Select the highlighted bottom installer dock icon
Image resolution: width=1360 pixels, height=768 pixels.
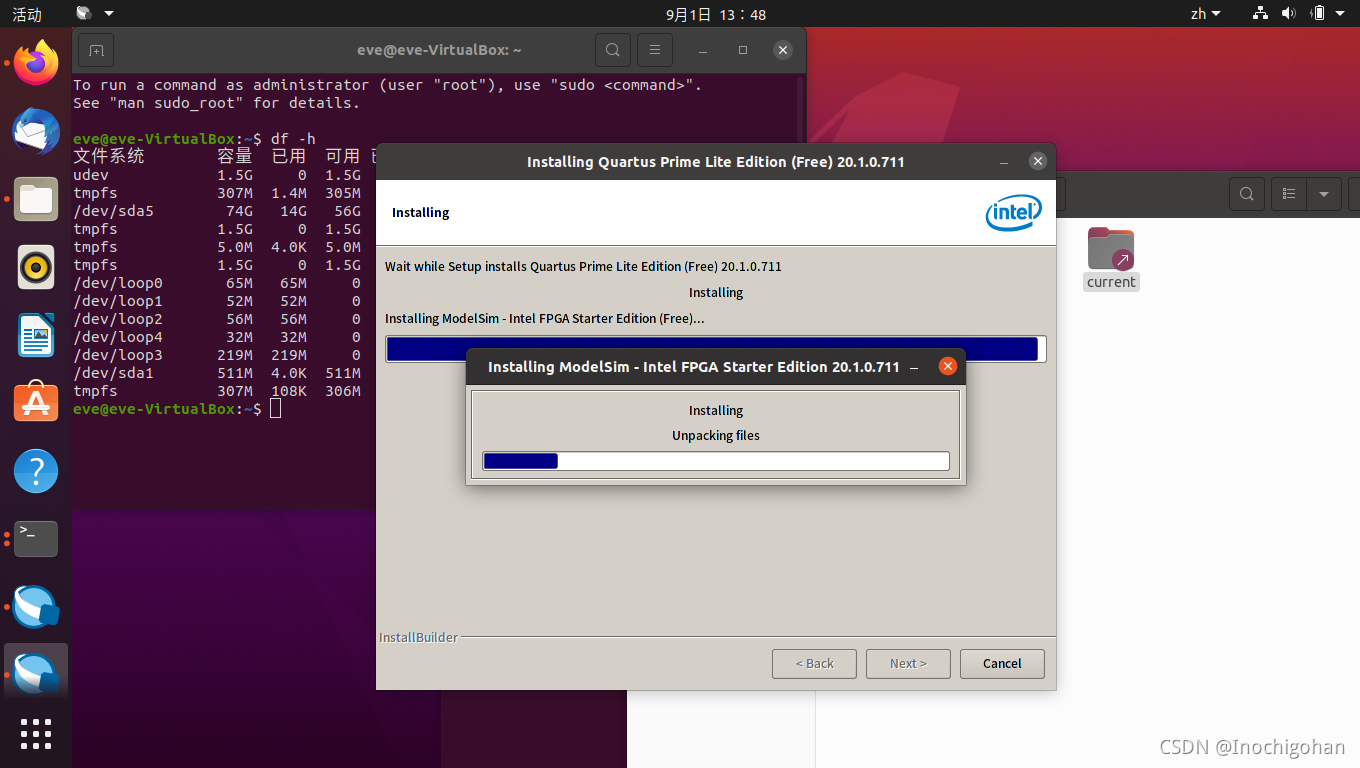[x=36, y=675]
